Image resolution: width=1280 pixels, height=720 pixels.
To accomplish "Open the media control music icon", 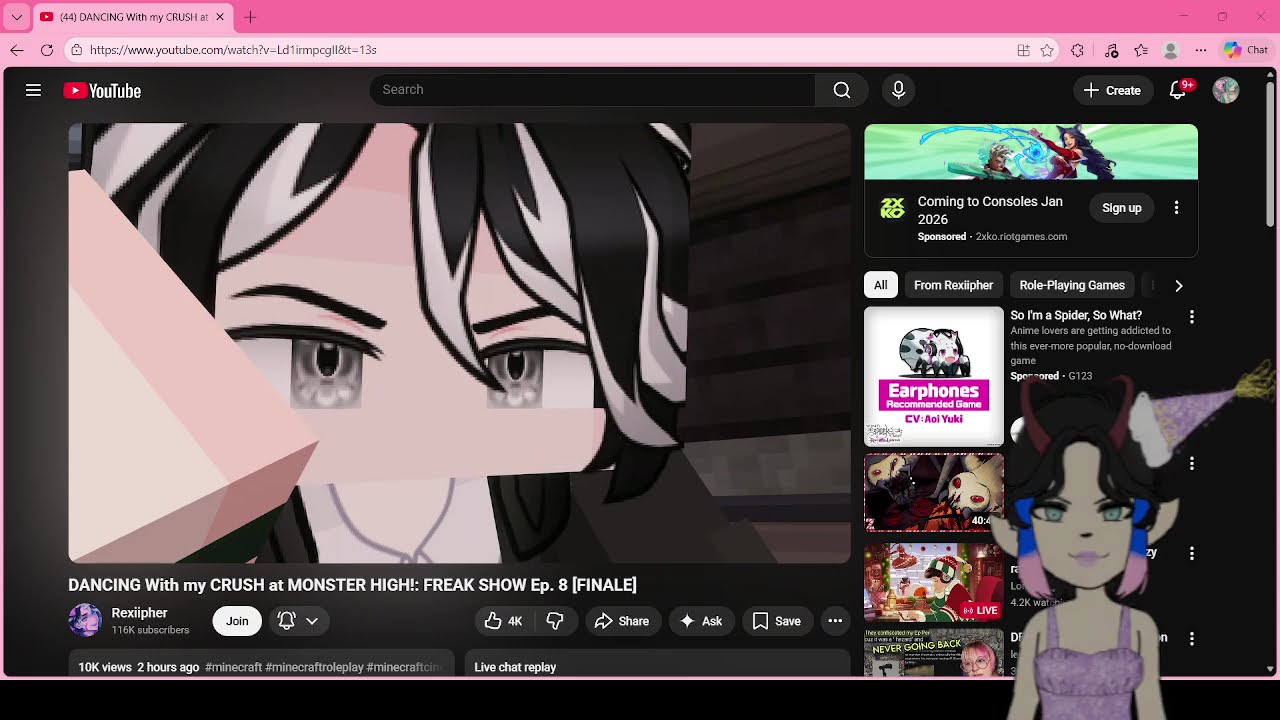I will [x=1111, y=50].
